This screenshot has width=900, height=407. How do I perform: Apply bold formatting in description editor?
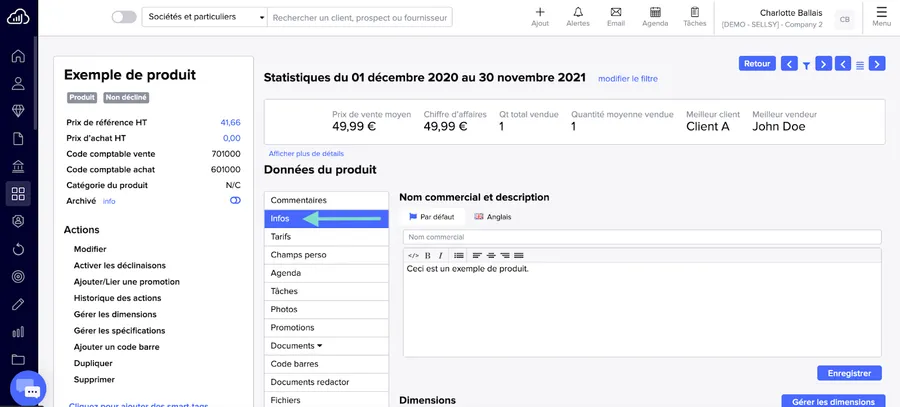428,256
